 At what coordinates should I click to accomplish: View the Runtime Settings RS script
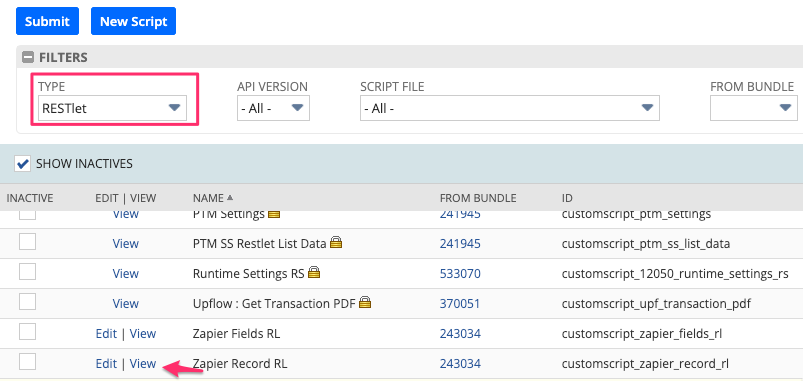(125, 274)
